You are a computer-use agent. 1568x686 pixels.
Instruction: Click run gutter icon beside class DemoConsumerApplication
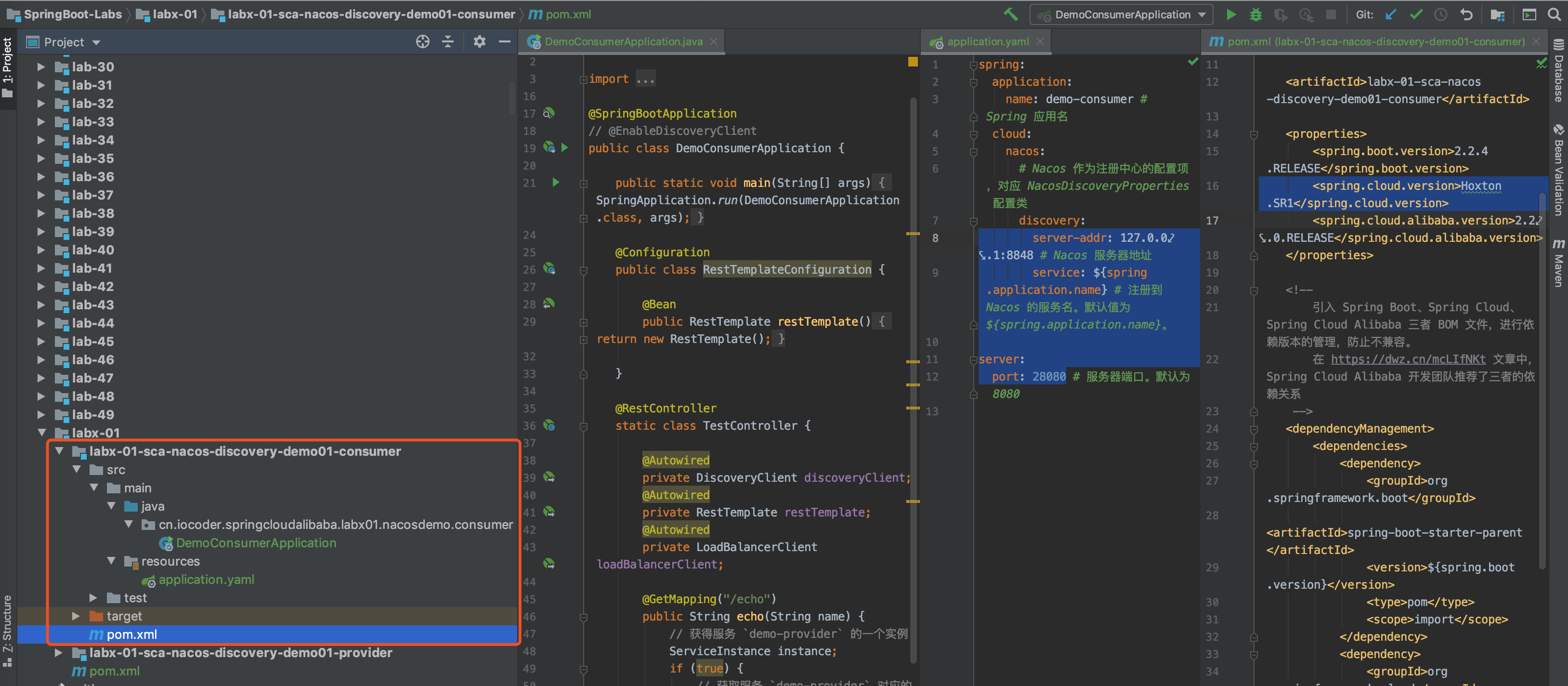[x=565, y=147]
